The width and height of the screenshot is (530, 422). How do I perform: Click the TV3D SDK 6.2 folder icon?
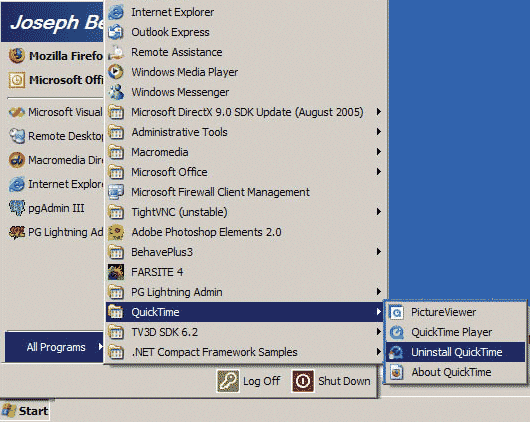(116, 332)
